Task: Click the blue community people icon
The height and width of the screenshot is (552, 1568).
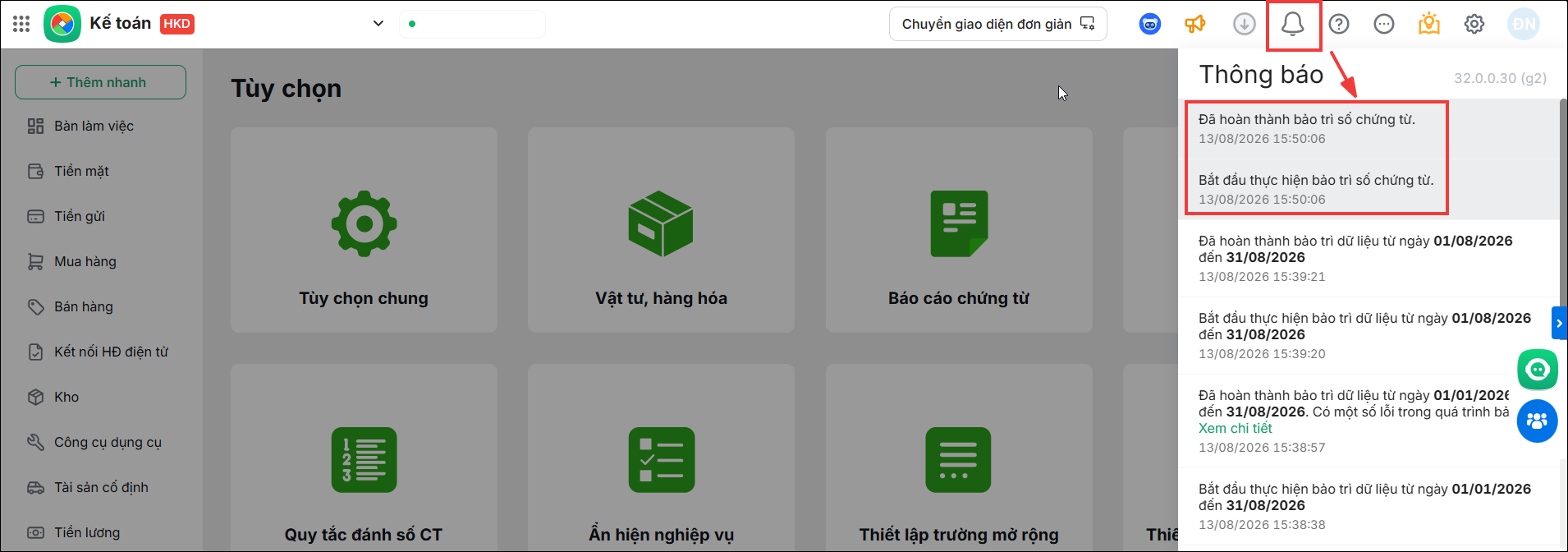Action: 1537,421
